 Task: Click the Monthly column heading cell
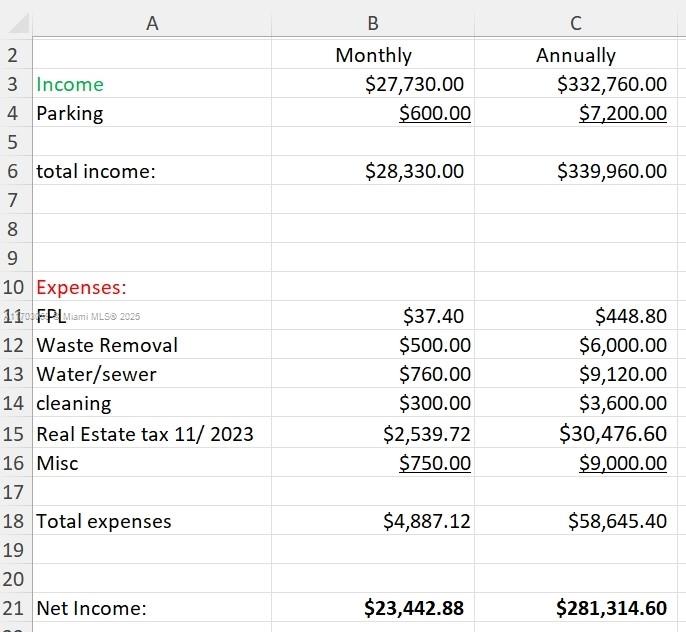click(373, 56)
